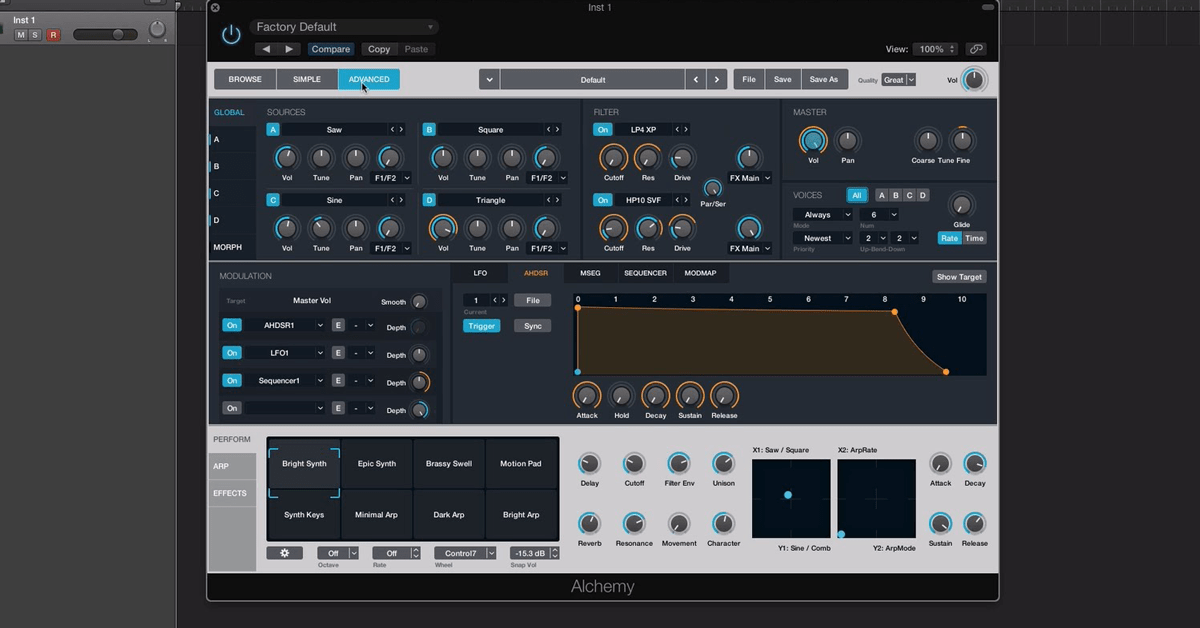Click the previous preset arrow beside Compare
The height and width of the screenshot is (628, 1200).
coord(265,47)
